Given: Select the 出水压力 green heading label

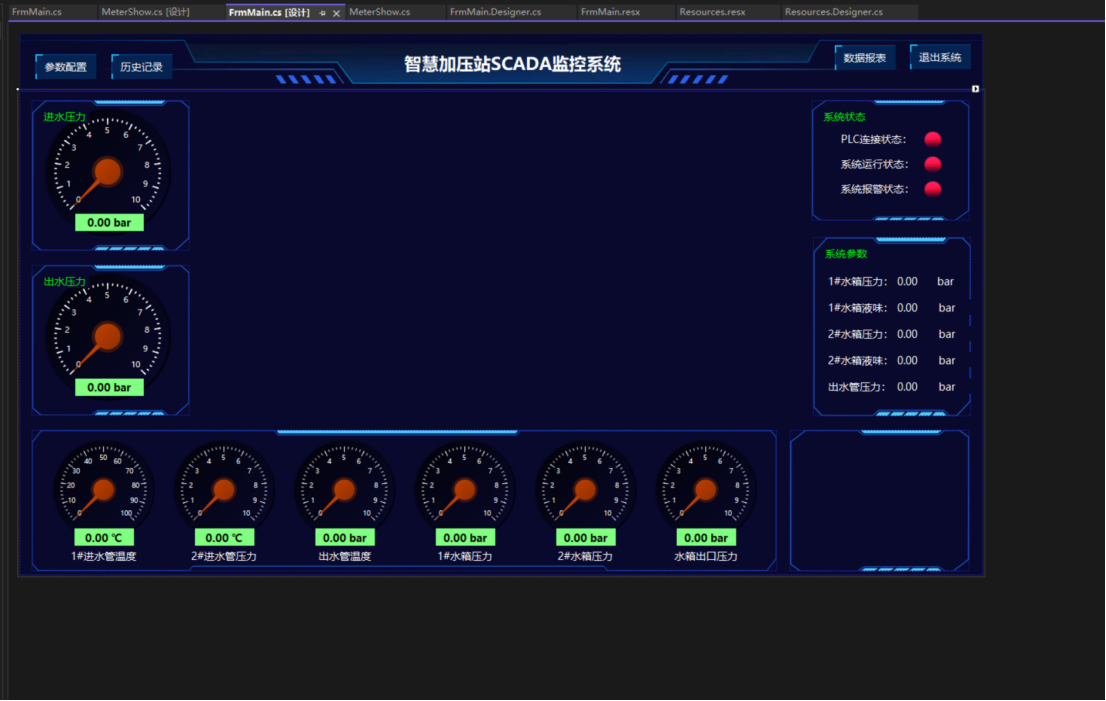Looking at the screenshot, I should 64,281.
